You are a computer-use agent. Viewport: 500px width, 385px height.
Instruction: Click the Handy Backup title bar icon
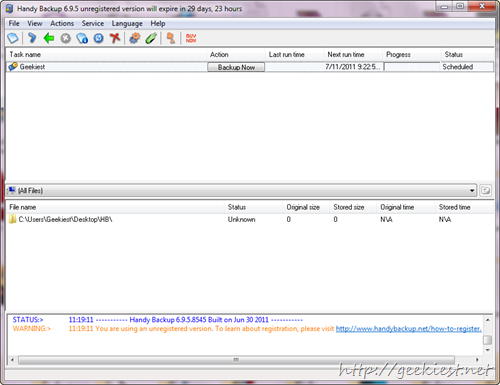click(10, 9)
